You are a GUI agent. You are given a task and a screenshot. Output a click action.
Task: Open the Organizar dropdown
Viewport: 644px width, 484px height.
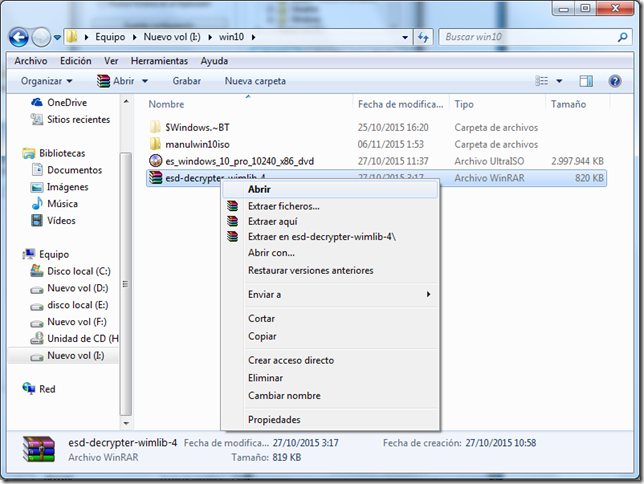(x=46, y=81)
